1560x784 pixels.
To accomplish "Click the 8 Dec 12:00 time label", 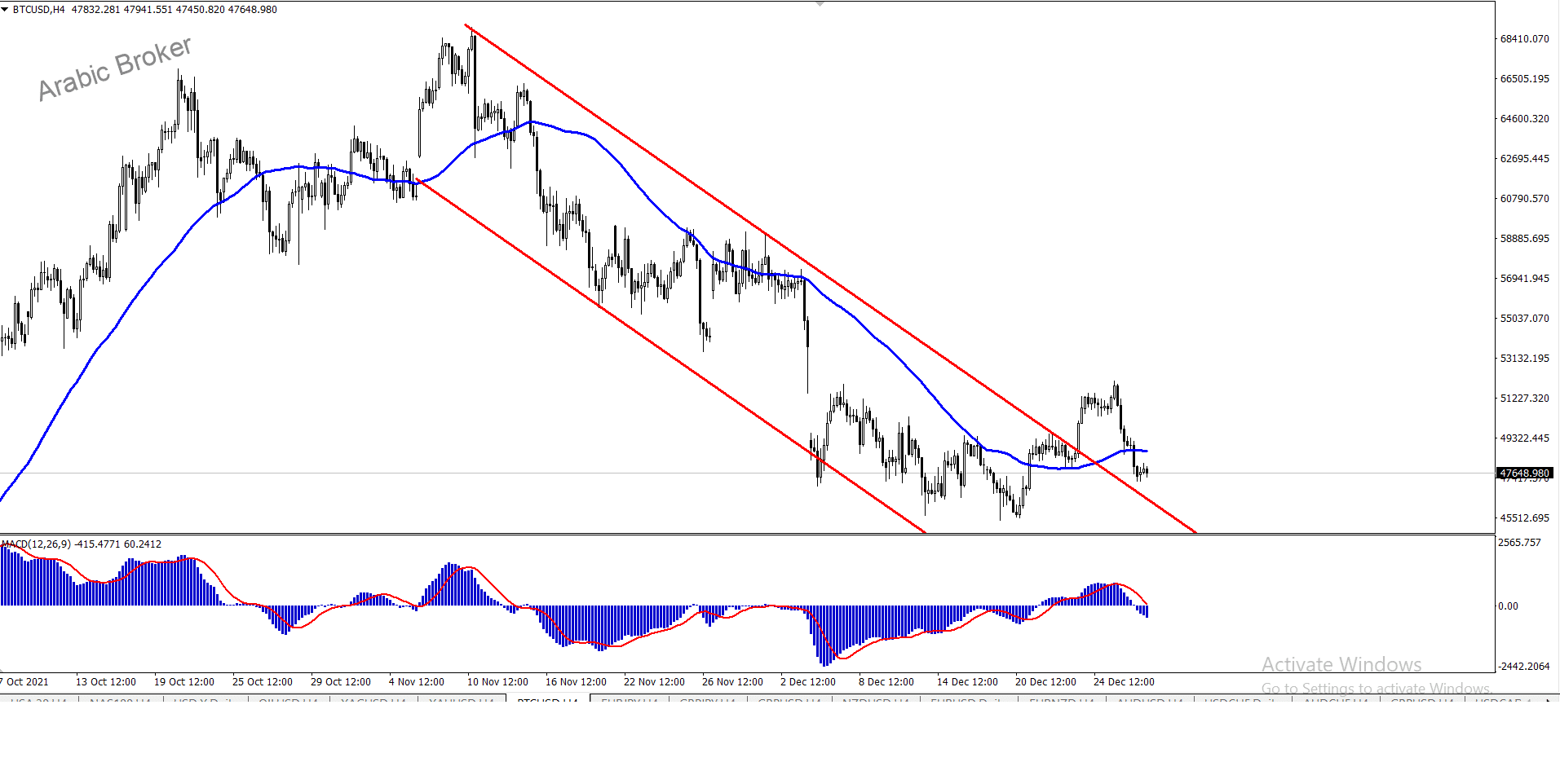I will click(886, 682).
